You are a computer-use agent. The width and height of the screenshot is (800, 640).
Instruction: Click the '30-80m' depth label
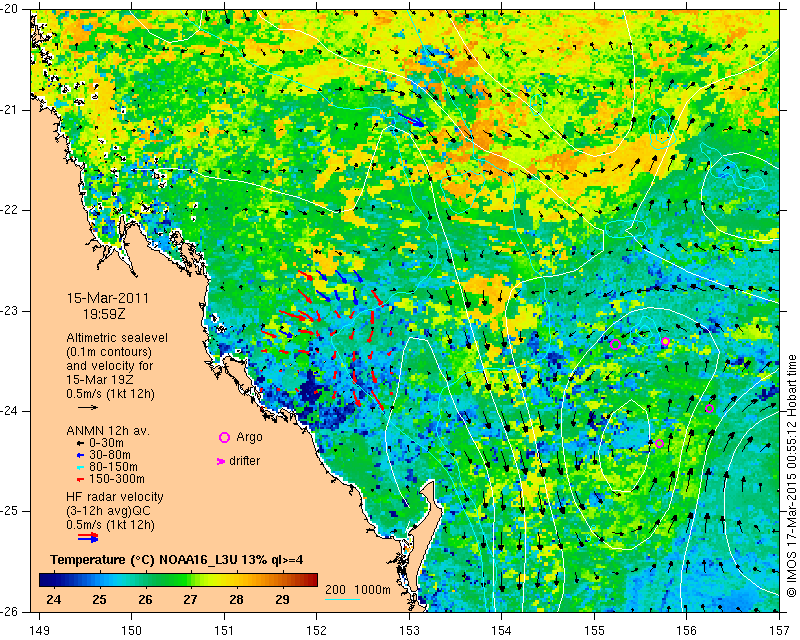tap(110, 455)
